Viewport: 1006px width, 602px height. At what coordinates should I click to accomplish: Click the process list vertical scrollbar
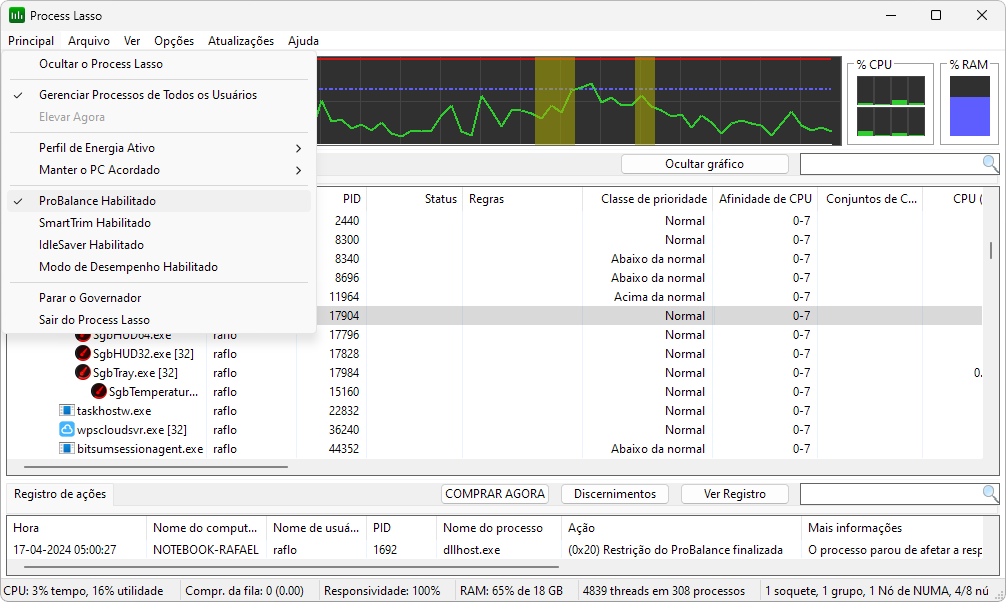[991, 250]
